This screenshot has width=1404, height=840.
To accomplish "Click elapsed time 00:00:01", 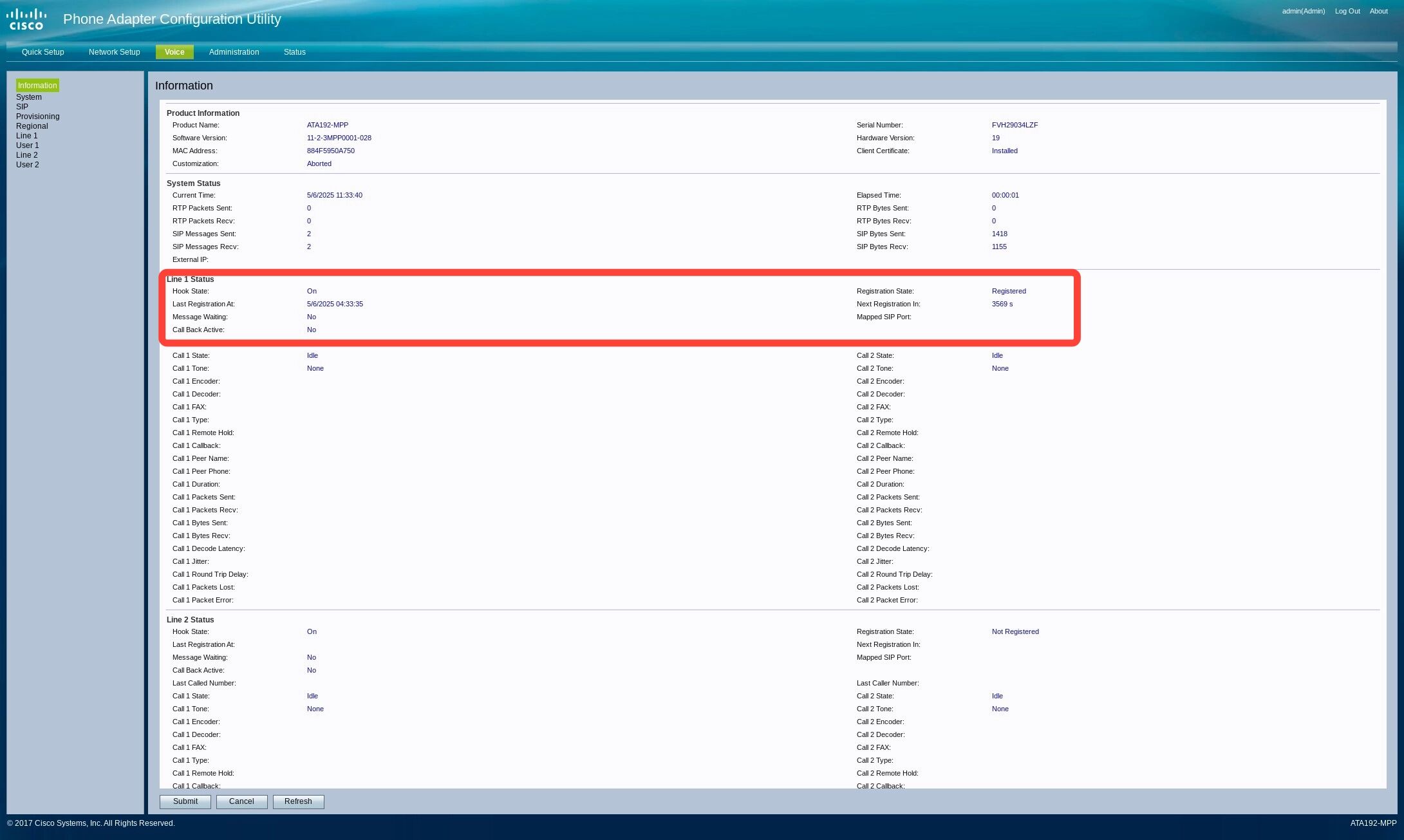I will click(1006, 195).
